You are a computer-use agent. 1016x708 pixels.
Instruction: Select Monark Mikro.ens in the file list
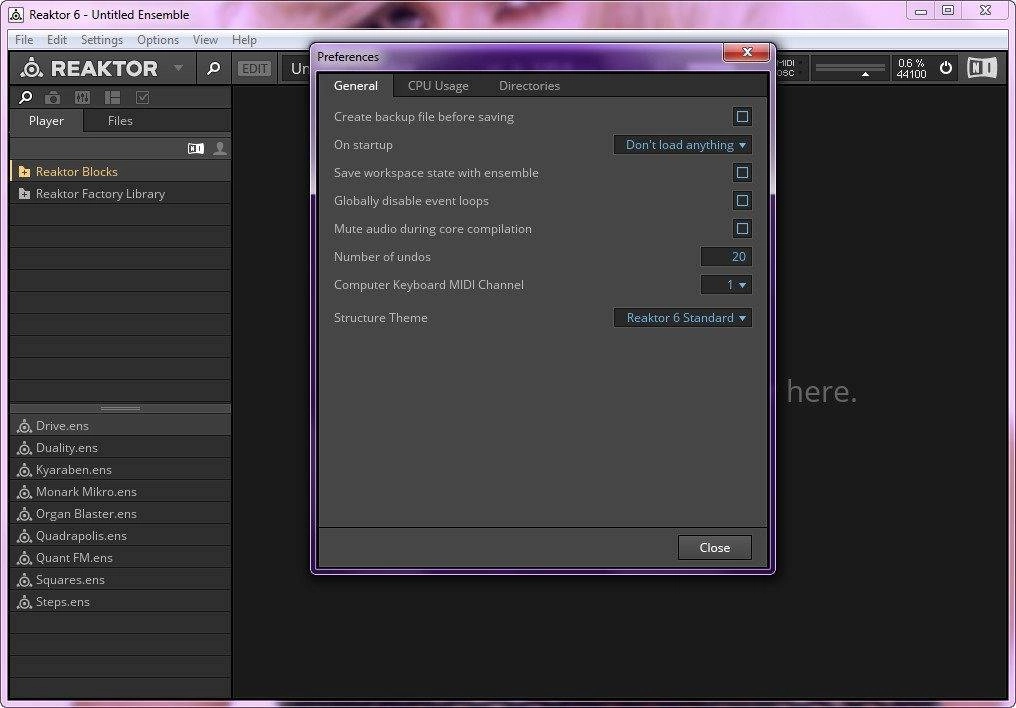121,492
